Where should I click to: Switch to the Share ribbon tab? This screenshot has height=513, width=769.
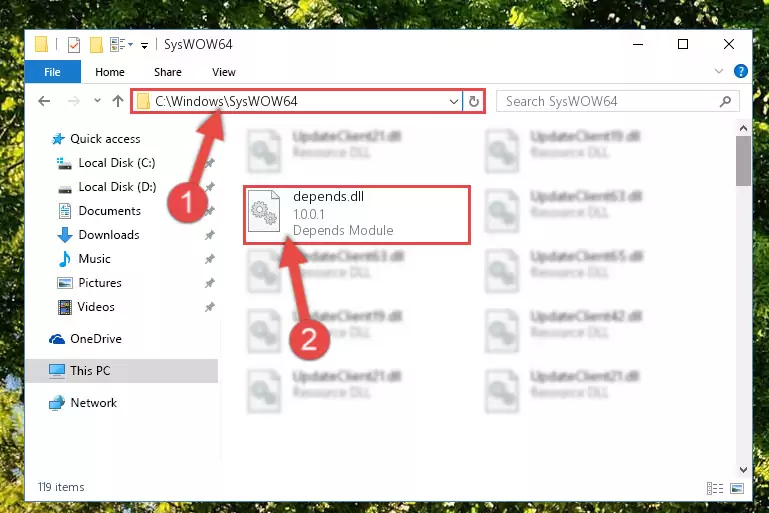(168, 72)
